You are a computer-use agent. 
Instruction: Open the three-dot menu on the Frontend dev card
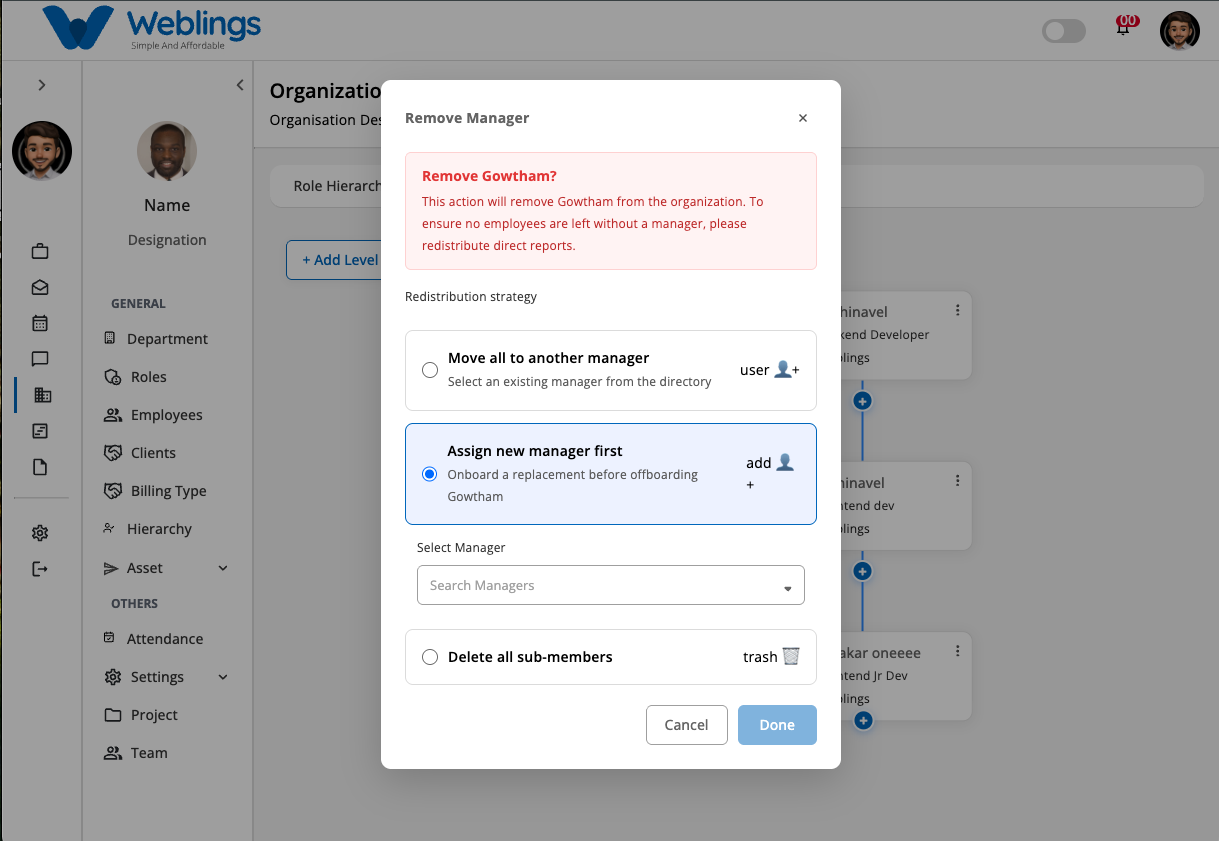957,481
